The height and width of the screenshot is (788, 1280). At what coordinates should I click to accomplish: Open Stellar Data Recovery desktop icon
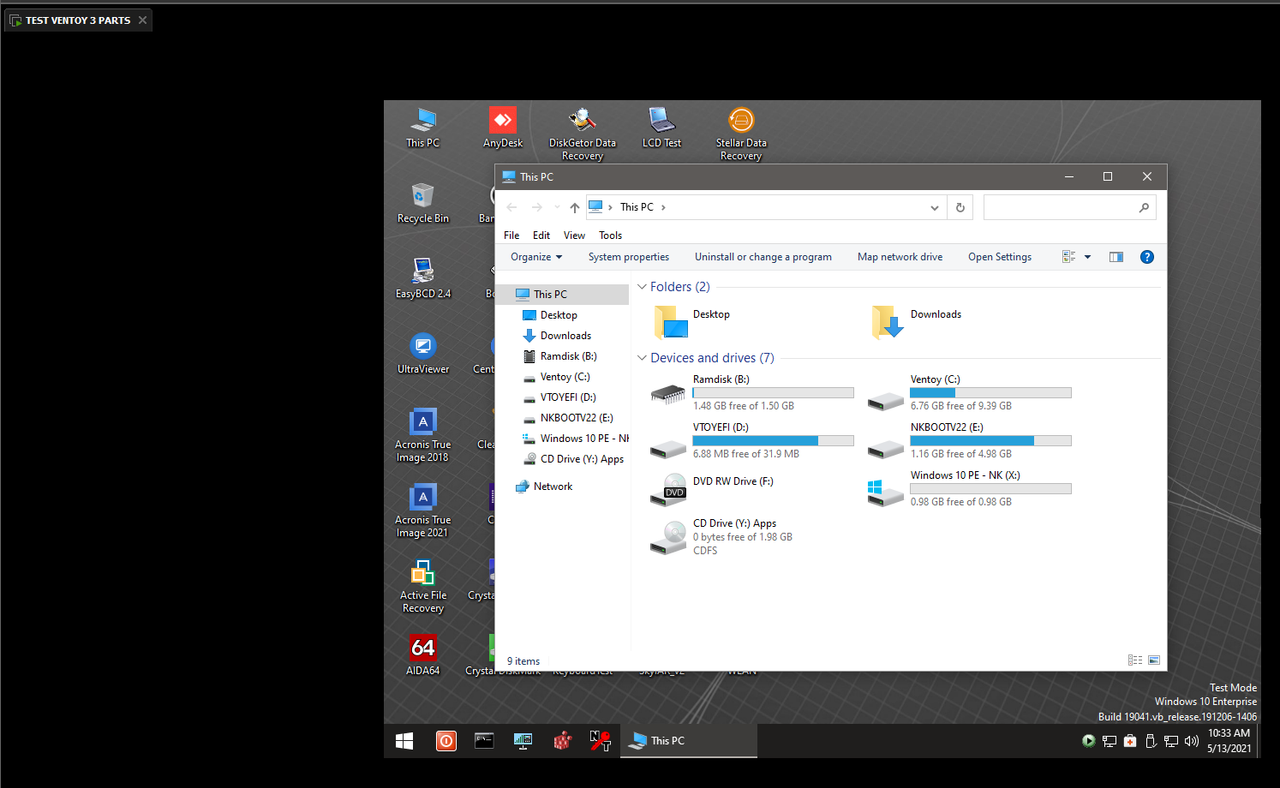point(741,133)
